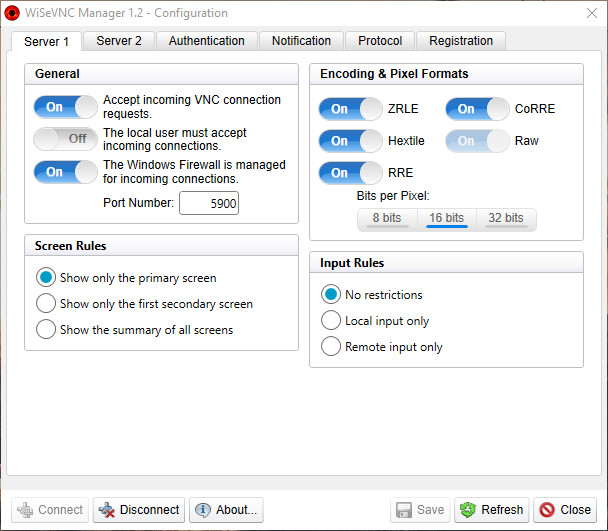
Task: Click the Port Number field showing 5900
Action: [x=209, y=203]
